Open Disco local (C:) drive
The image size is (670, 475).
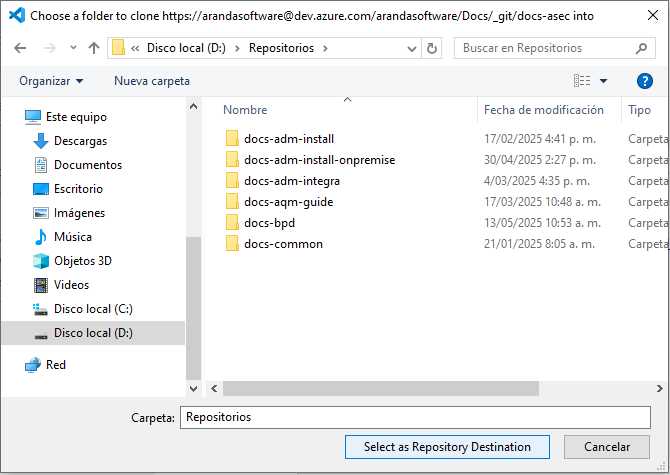[93, 309]
